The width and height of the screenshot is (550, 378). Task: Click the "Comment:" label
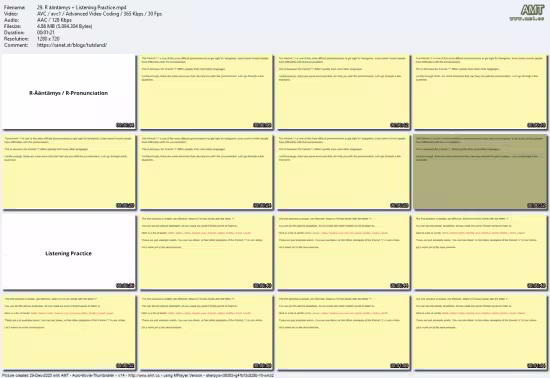15,45
